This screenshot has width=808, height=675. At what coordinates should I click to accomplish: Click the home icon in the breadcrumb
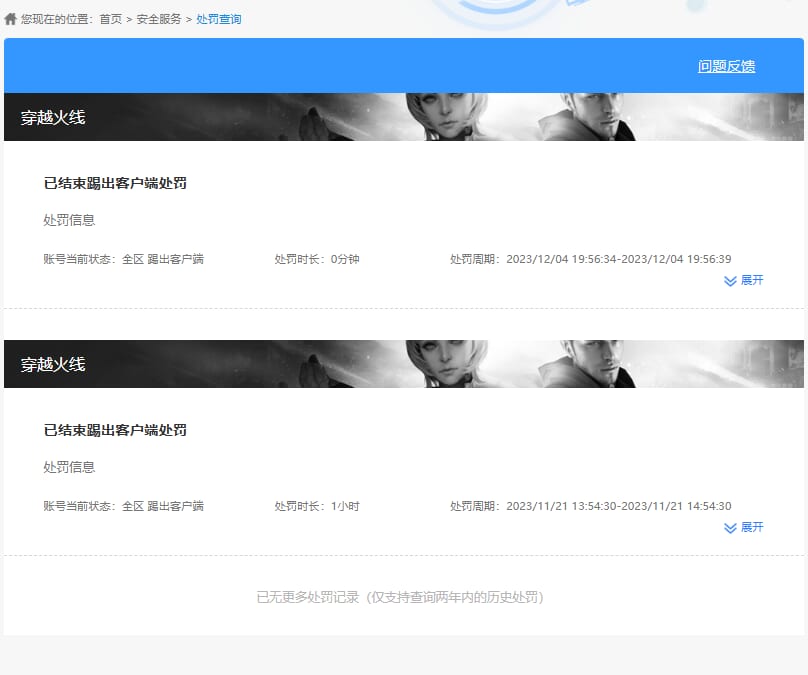[10, 19]
